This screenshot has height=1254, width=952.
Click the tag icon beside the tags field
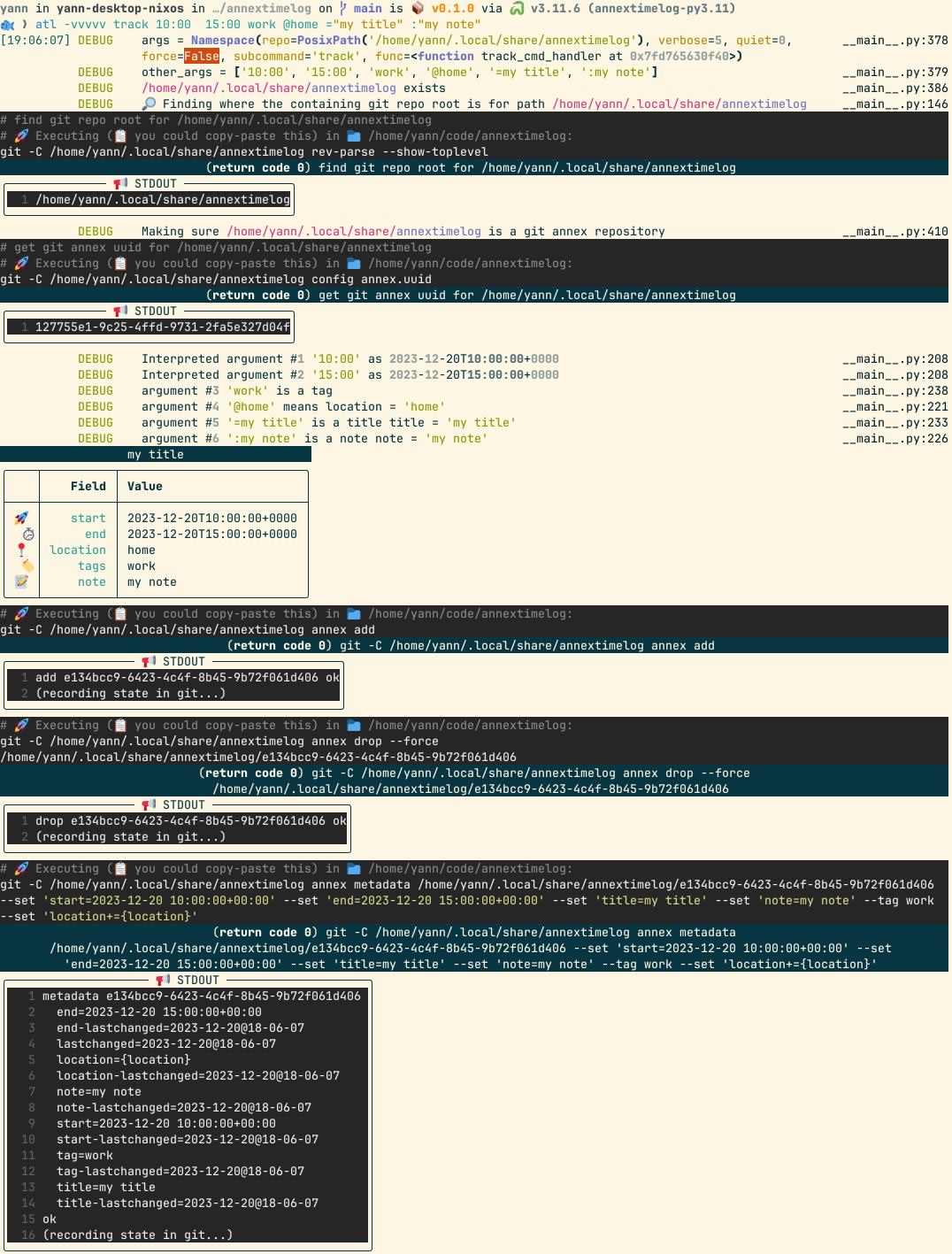coord(28,565)
